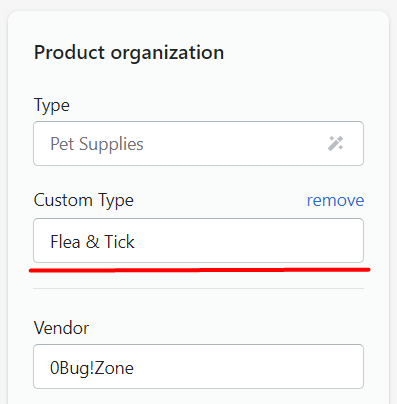Click the magic wand icon in Type field
397x404 pixels.
click(336, 143)
